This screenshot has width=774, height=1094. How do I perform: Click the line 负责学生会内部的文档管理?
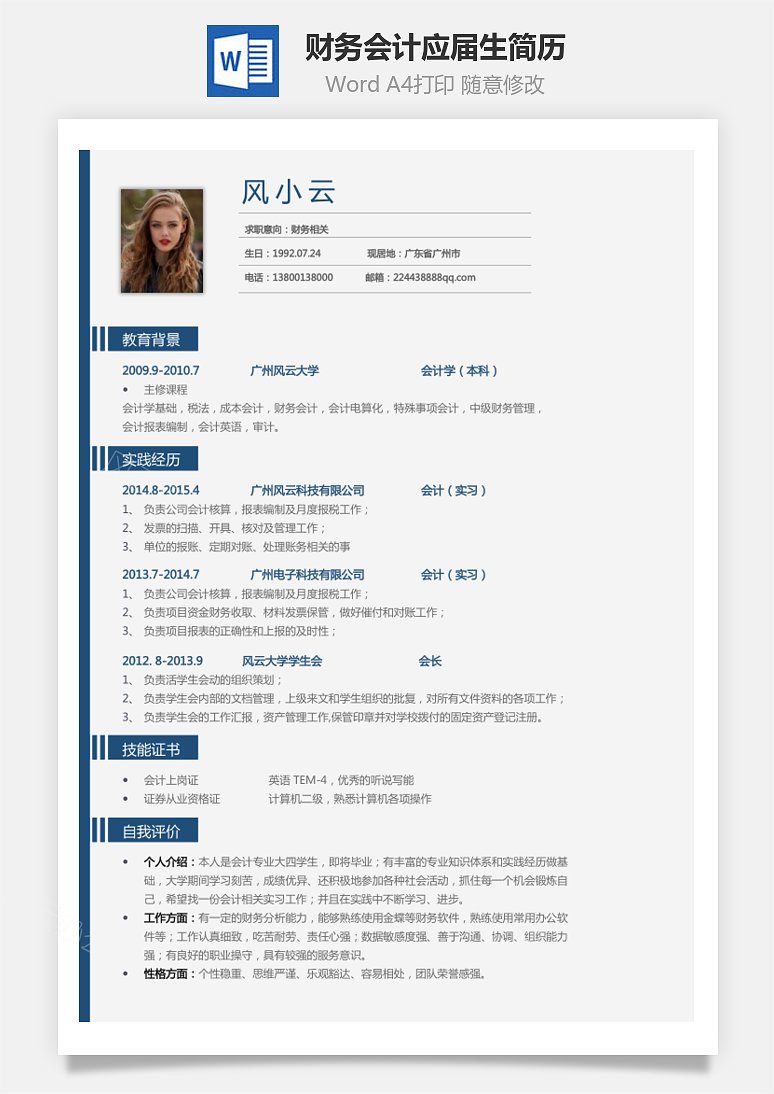coord(355,698)
